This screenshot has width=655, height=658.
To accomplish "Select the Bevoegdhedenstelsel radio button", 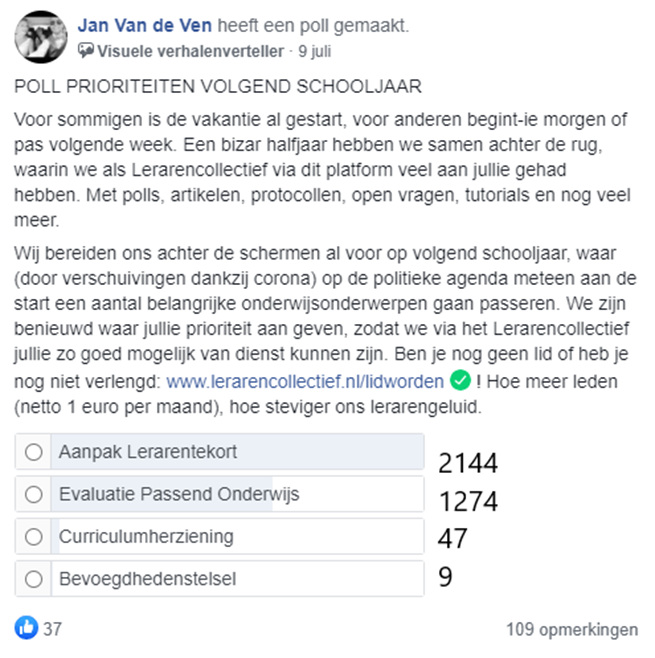I will pos(34,579).
